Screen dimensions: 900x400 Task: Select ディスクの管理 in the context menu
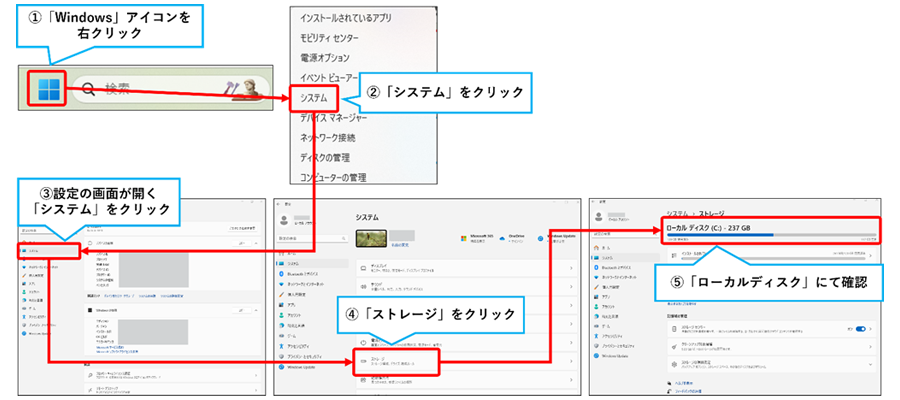click(324, 157)
